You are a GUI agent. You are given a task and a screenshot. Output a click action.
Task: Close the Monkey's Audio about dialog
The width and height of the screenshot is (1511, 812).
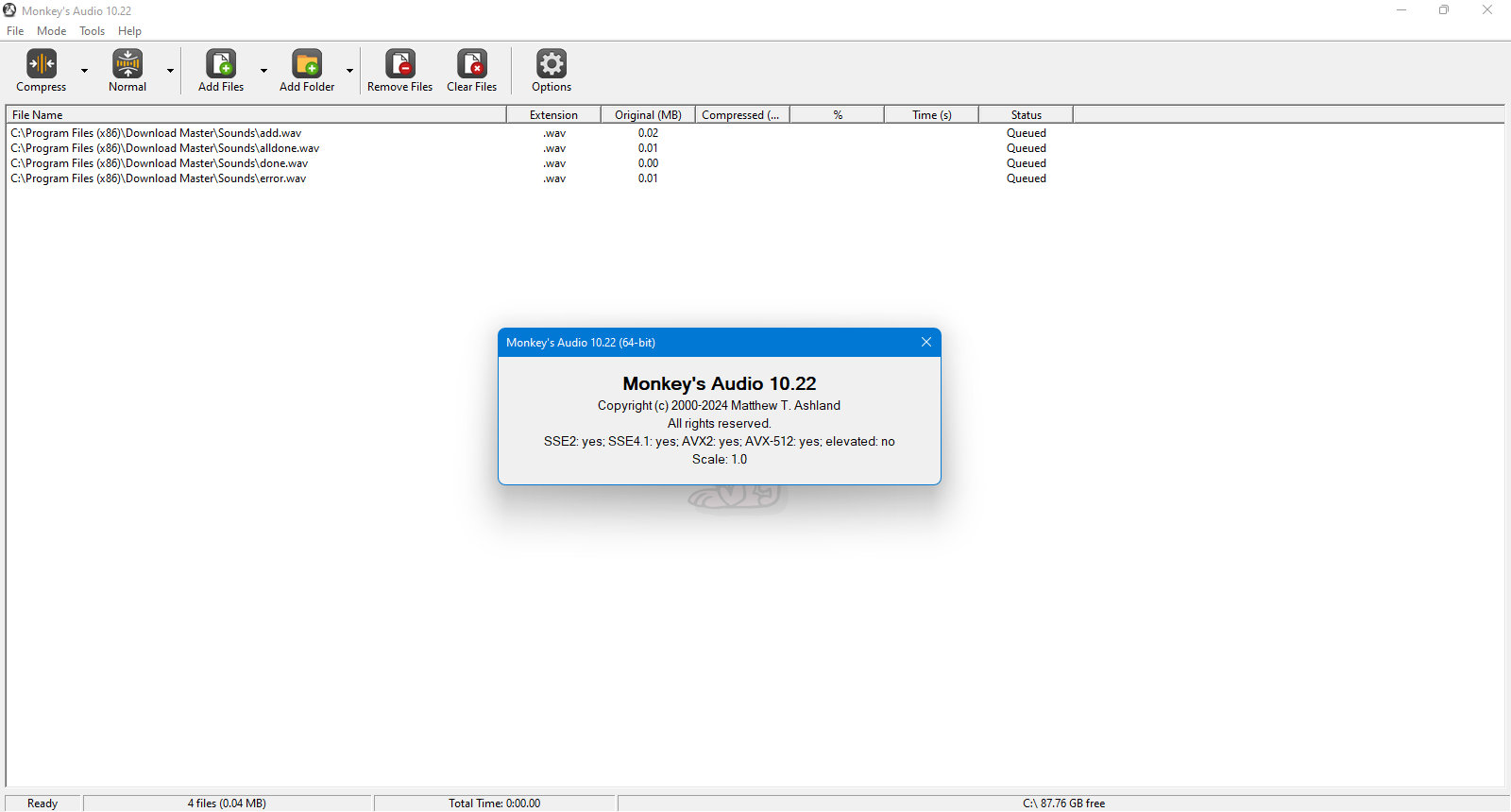(926, 342)
